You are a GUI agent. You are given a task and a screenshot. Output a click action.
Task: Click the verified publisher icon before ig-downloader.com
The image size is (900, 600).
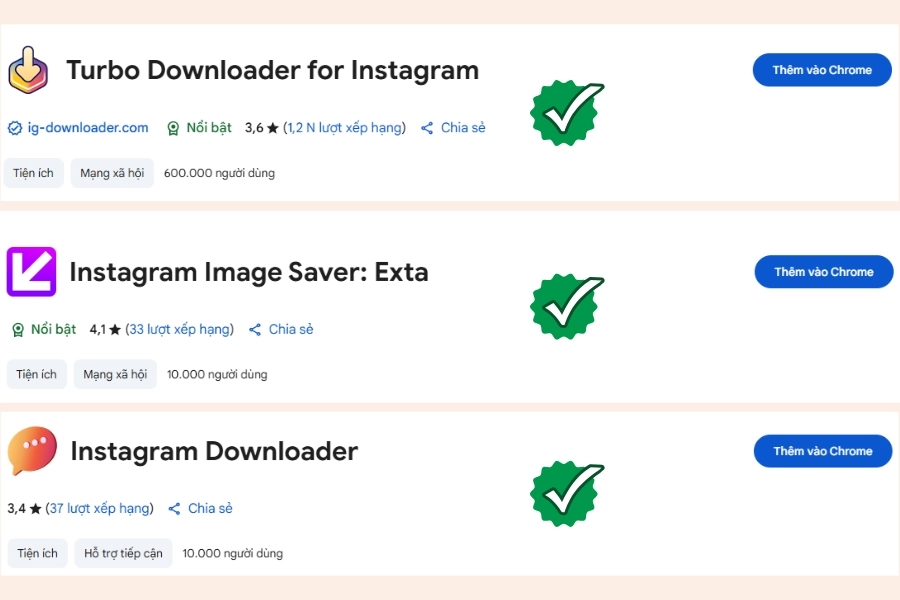click(15, 128)
